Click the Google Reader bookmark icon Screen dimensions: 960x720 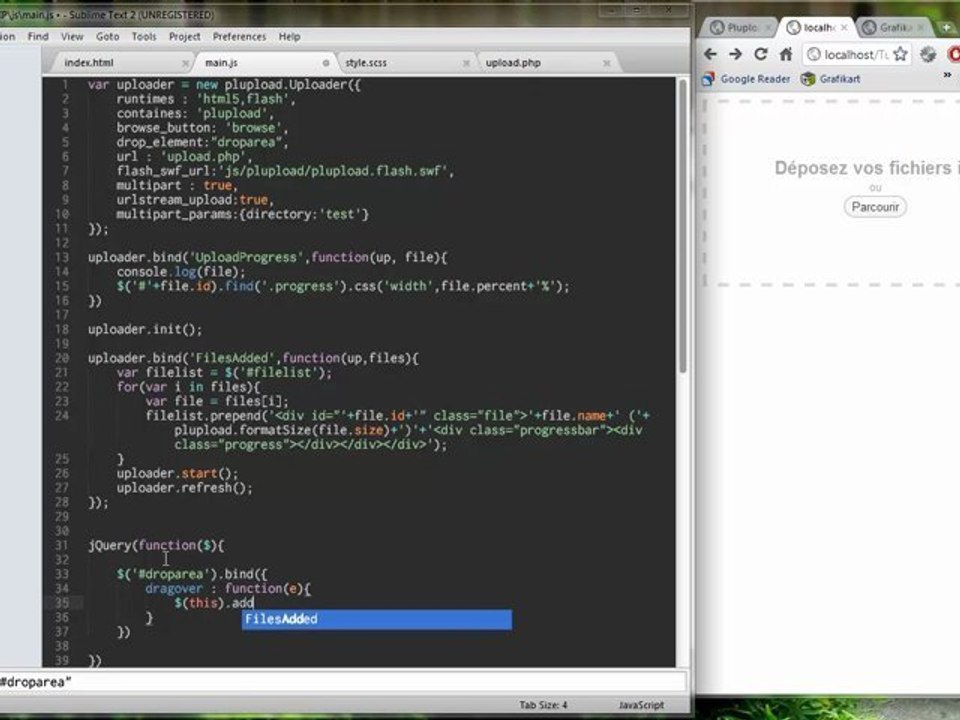(708, 79)
